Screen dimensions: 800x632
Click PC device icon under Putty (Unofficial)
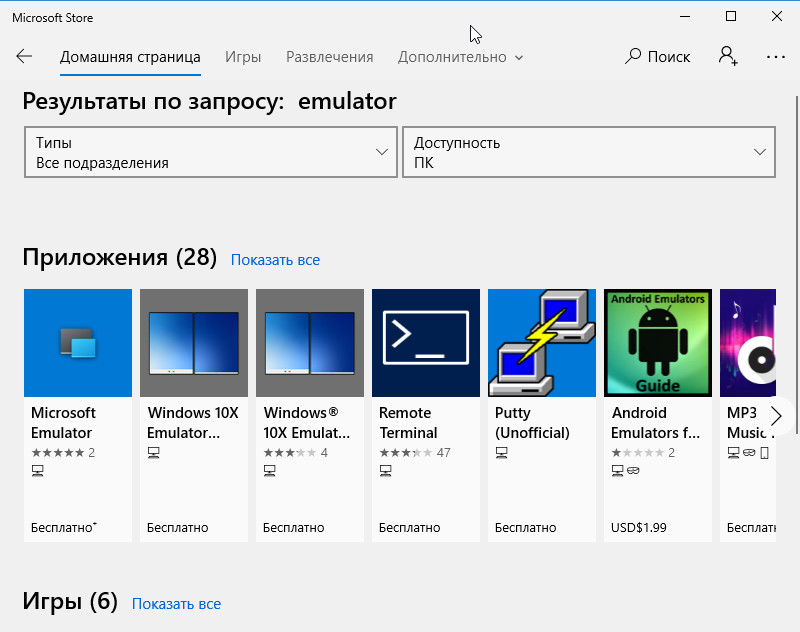coord(502,452)
